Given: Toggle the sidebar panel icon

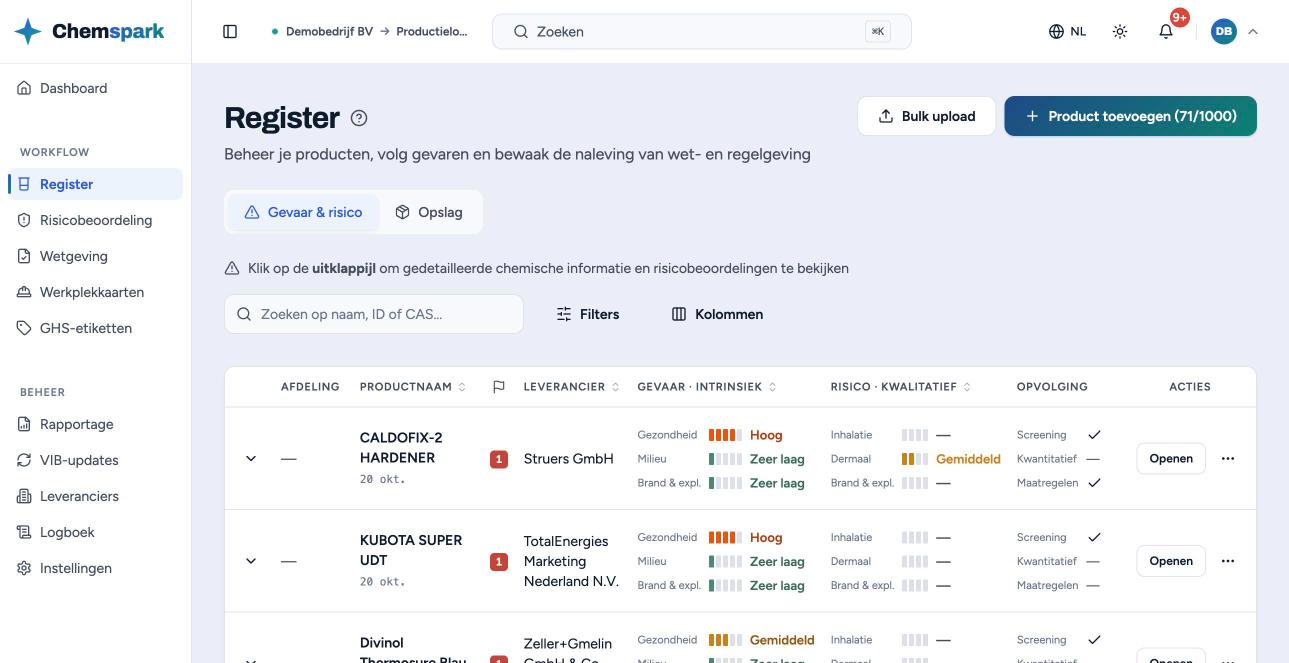Looking at the screenshot, I should click(x=230, y=32).
